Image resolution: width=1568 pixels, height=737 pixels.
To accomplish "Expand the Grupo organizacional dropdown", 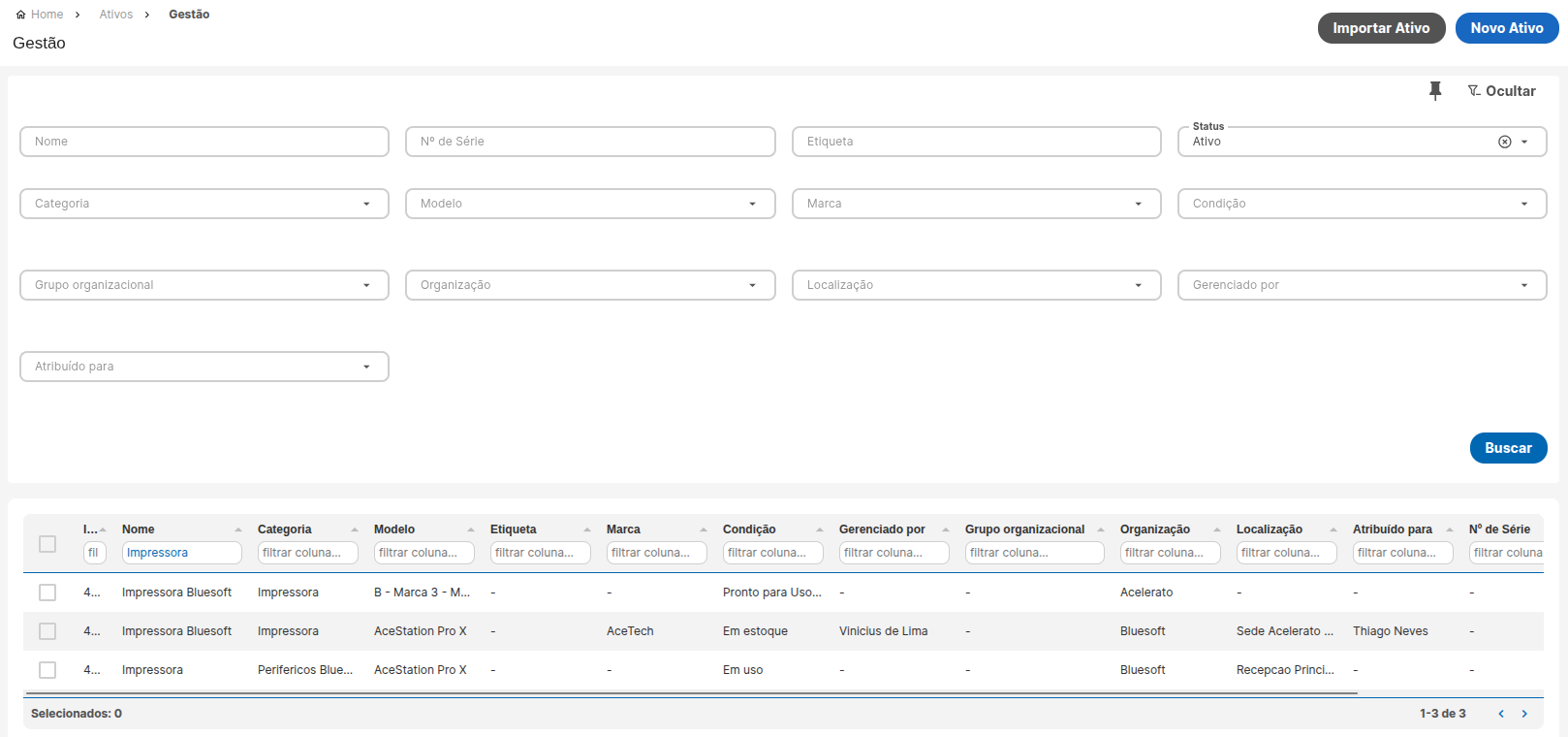I will (x=366, y=285).
